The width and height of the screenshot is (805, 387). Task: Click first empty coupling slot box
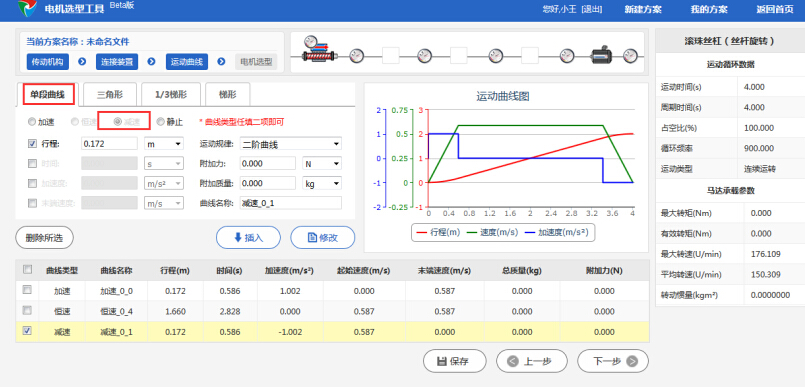pos(391,55)
